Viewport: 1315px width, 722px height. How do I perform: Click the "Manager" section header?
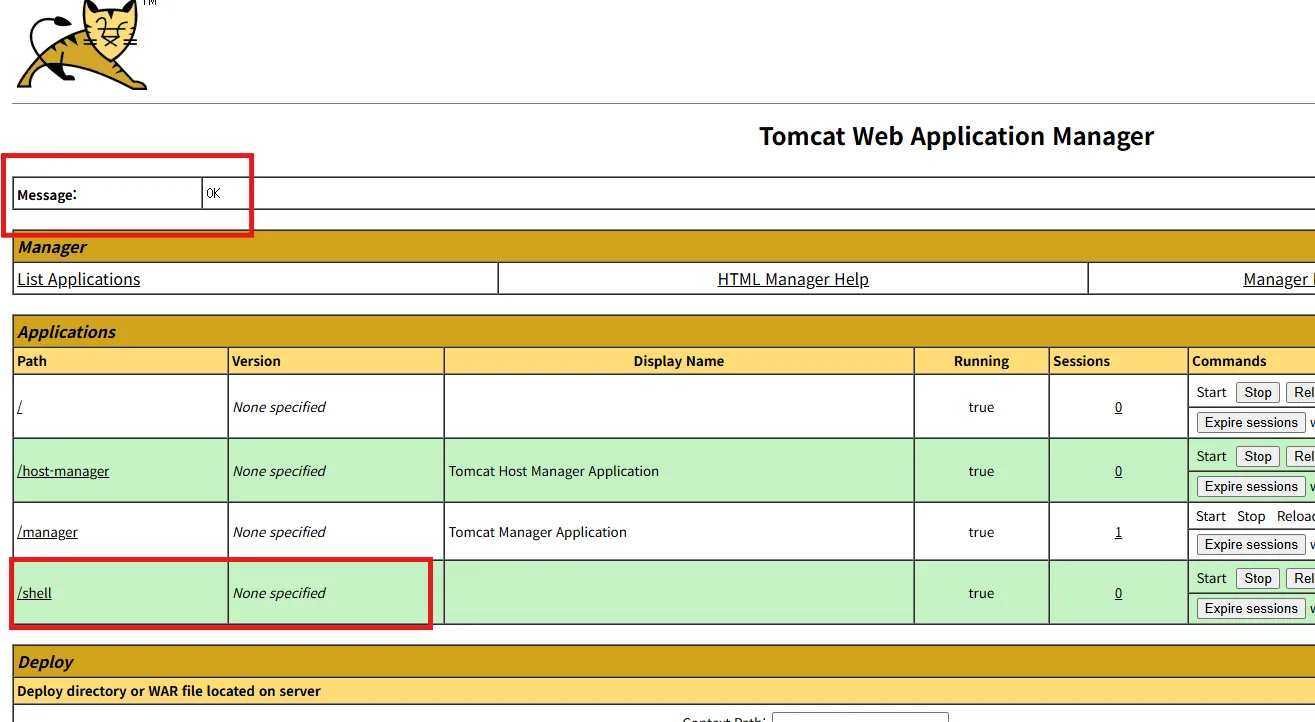click(52, 247)
